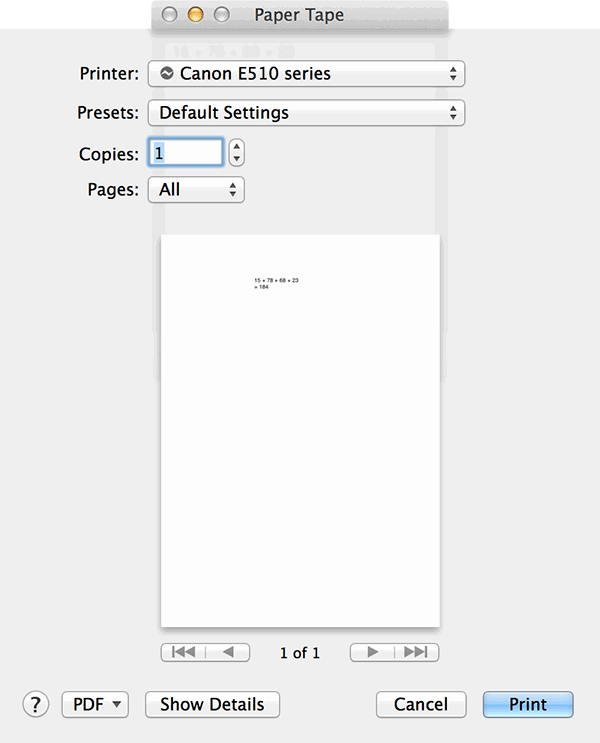Go to next page of preview
The image size is (600, 743).
tap(372, 652)
